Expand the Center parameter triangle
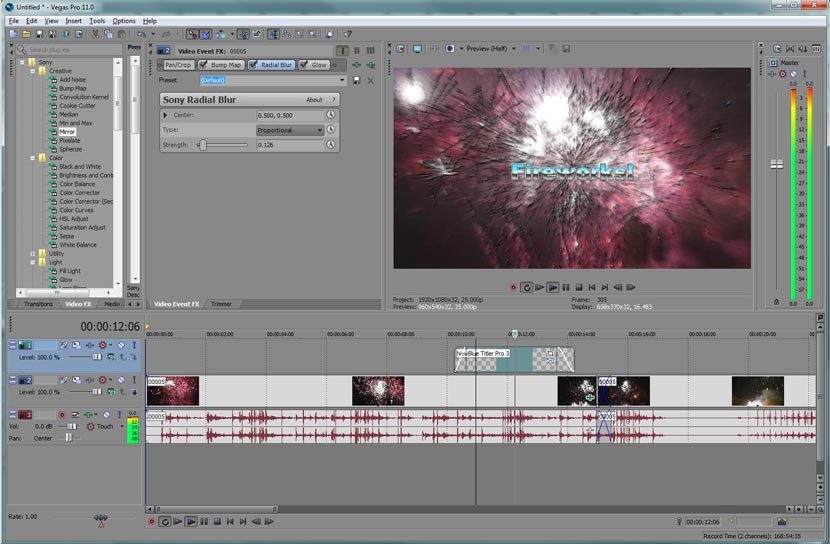This screenshot has width=830, height=544. (x=165, y=115)
